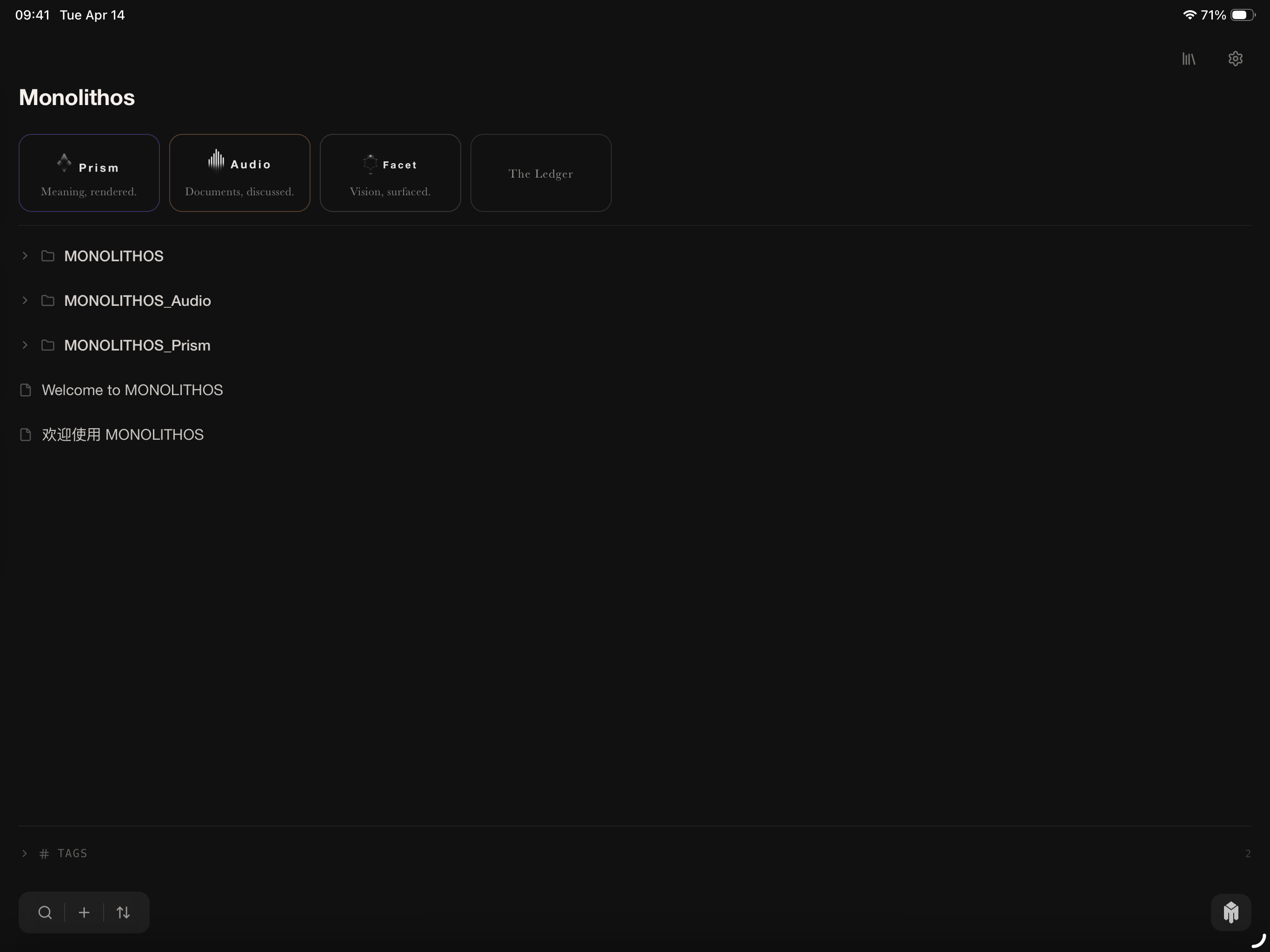Select the MONOLITHOS folder name
This screenshot has height=952, width=1270.
[114, 256]
